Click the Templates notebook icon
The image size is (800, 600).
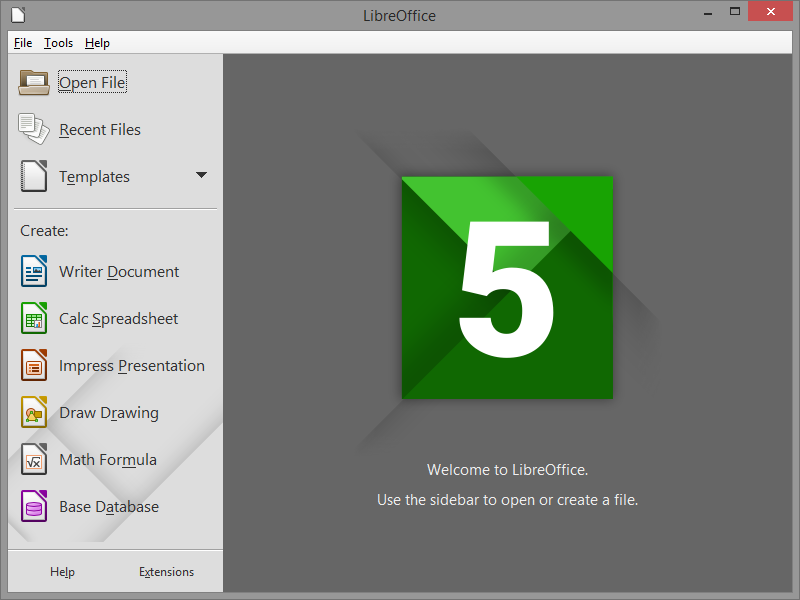34,176
